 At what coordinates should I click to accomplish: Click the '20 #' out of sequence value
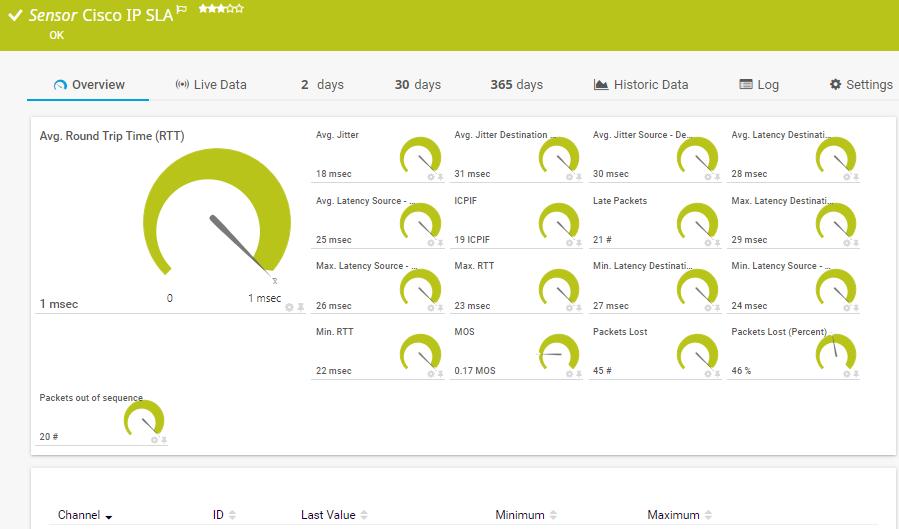point(49,437)
